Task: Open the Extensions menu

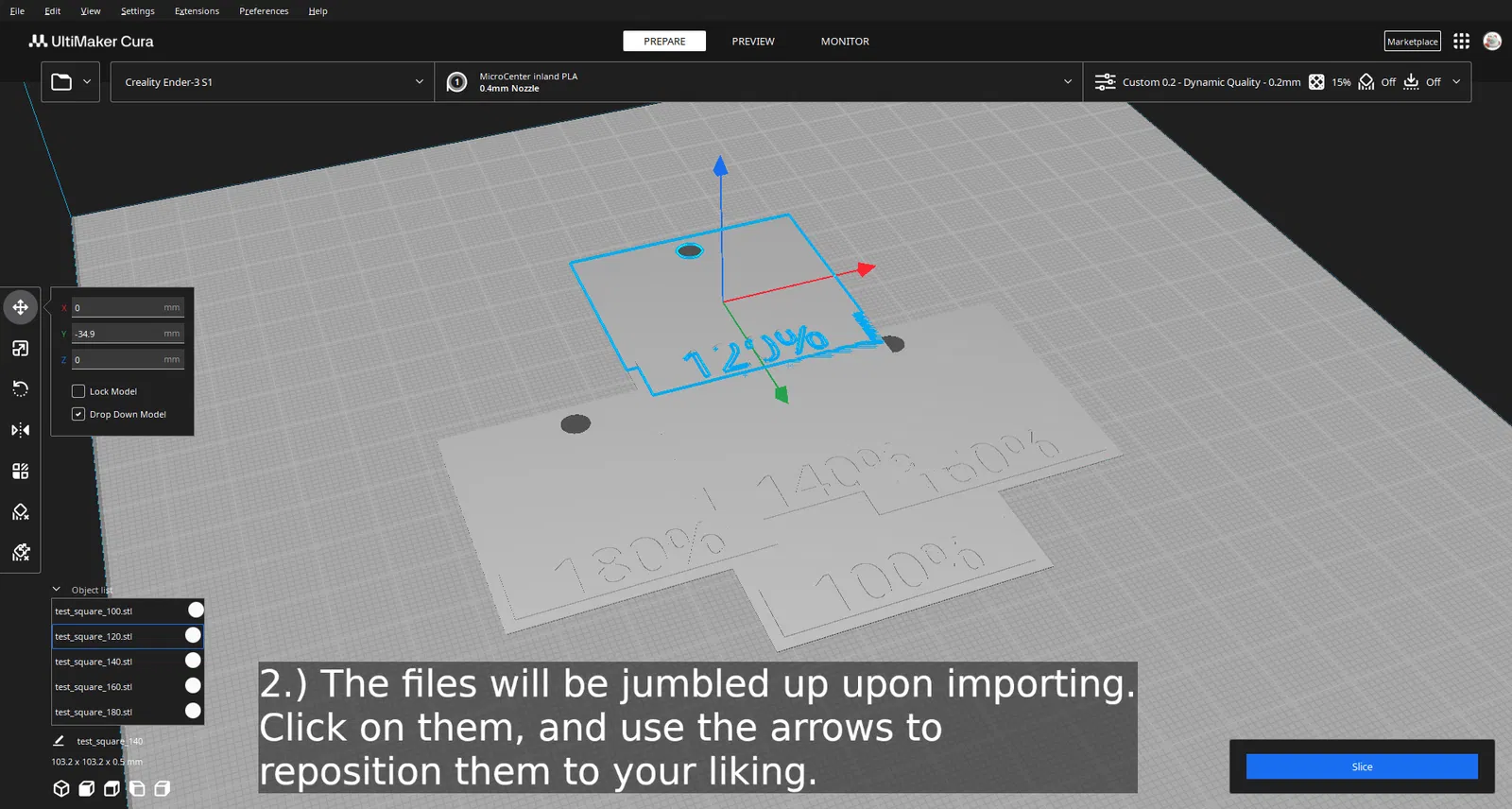Action: pos(197,11)
